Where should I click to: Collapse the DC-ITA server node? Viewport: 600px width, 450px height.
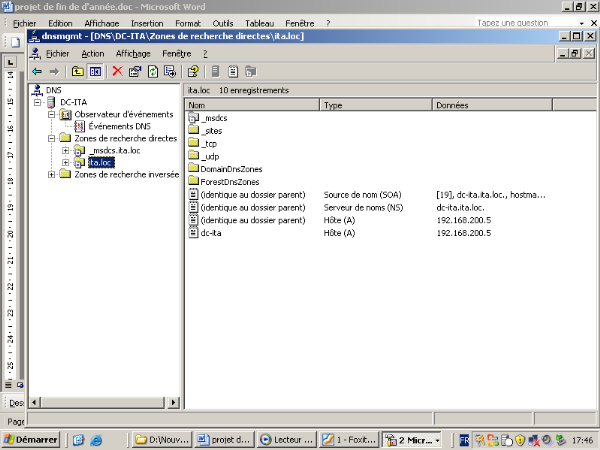click(38, 102)
